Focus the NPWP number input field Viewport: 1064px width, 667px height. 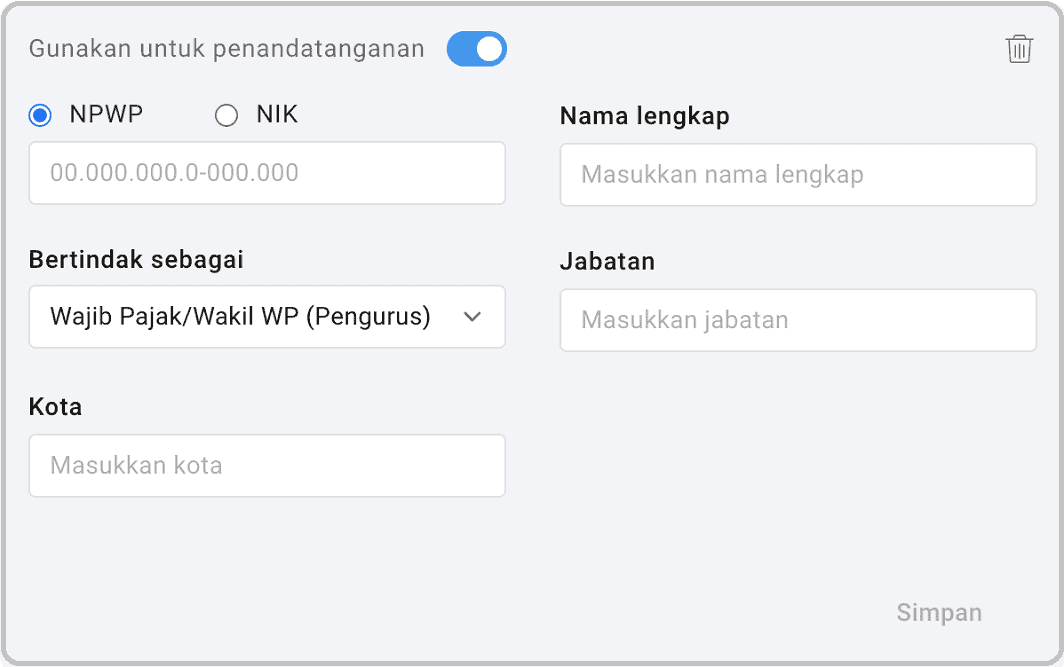[x=267, y=172]
